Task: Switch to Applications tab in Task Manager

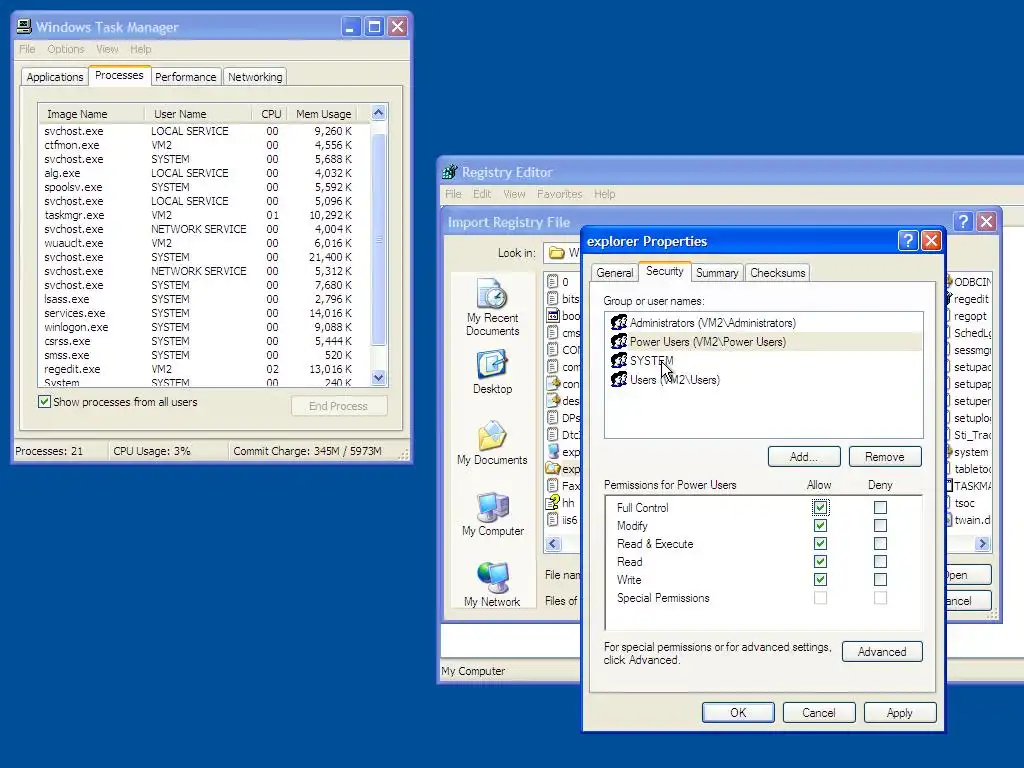Action: tap(55, 77)
